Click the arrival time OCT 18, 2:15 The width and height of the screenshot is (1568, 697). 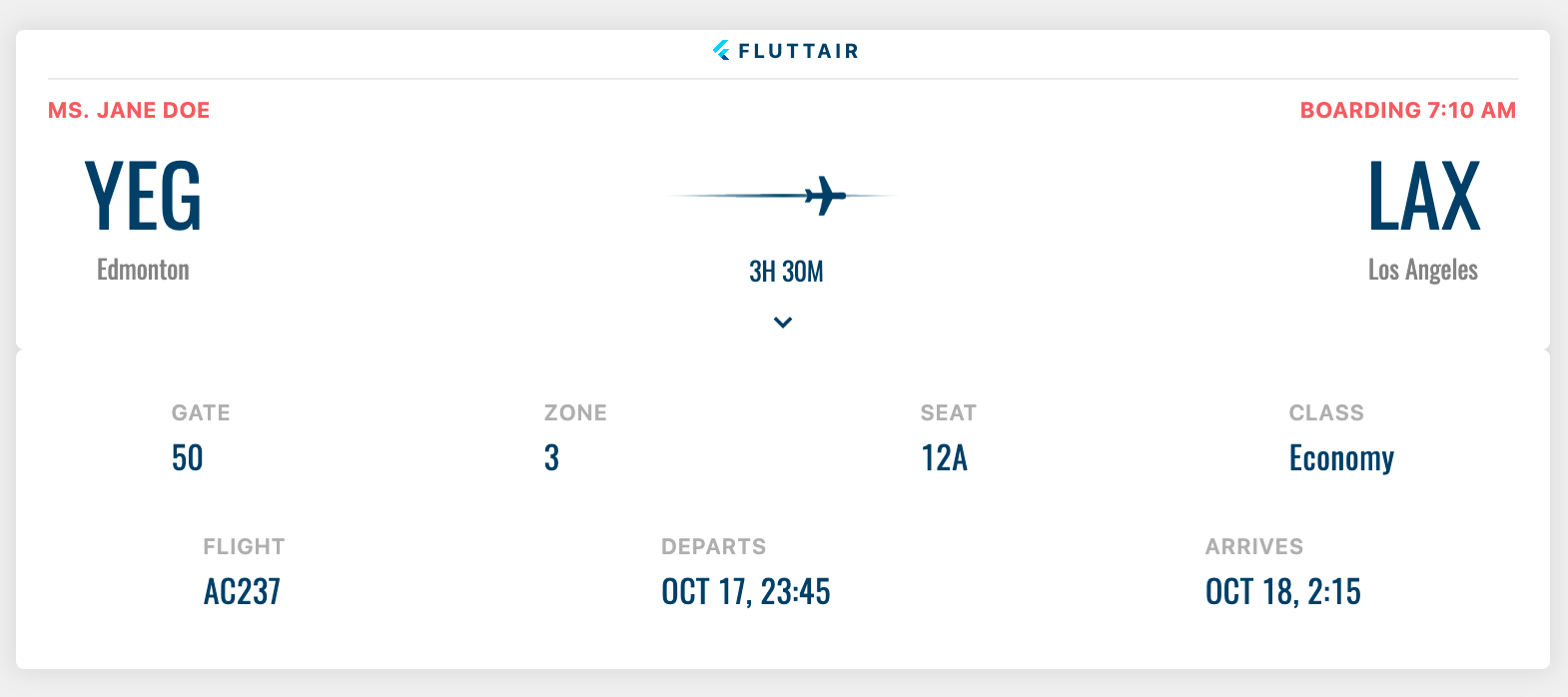(x=1283, y=591)
